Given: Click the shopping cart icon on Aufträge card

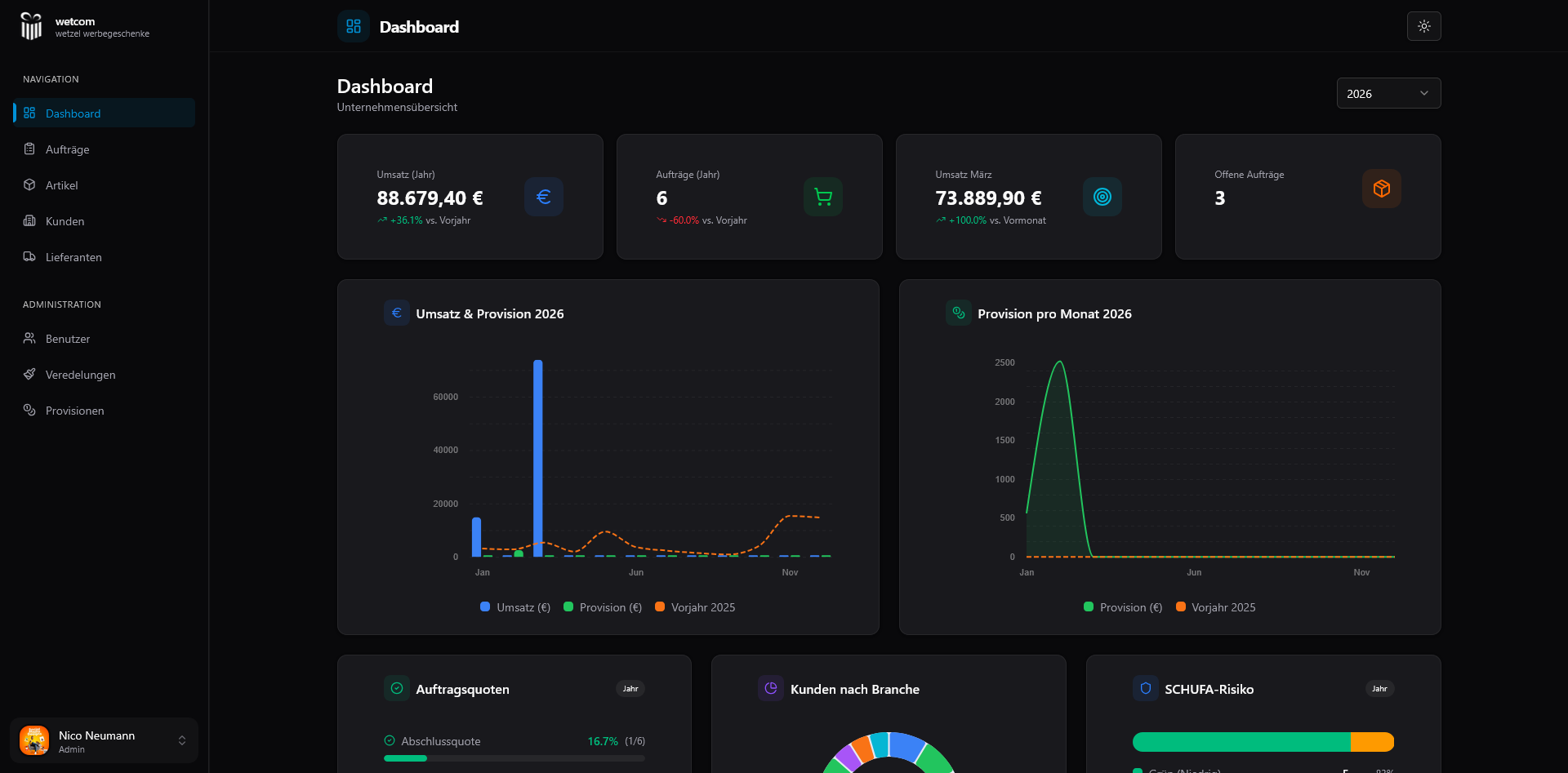Looking at the screenshot, I should (822, 197).
